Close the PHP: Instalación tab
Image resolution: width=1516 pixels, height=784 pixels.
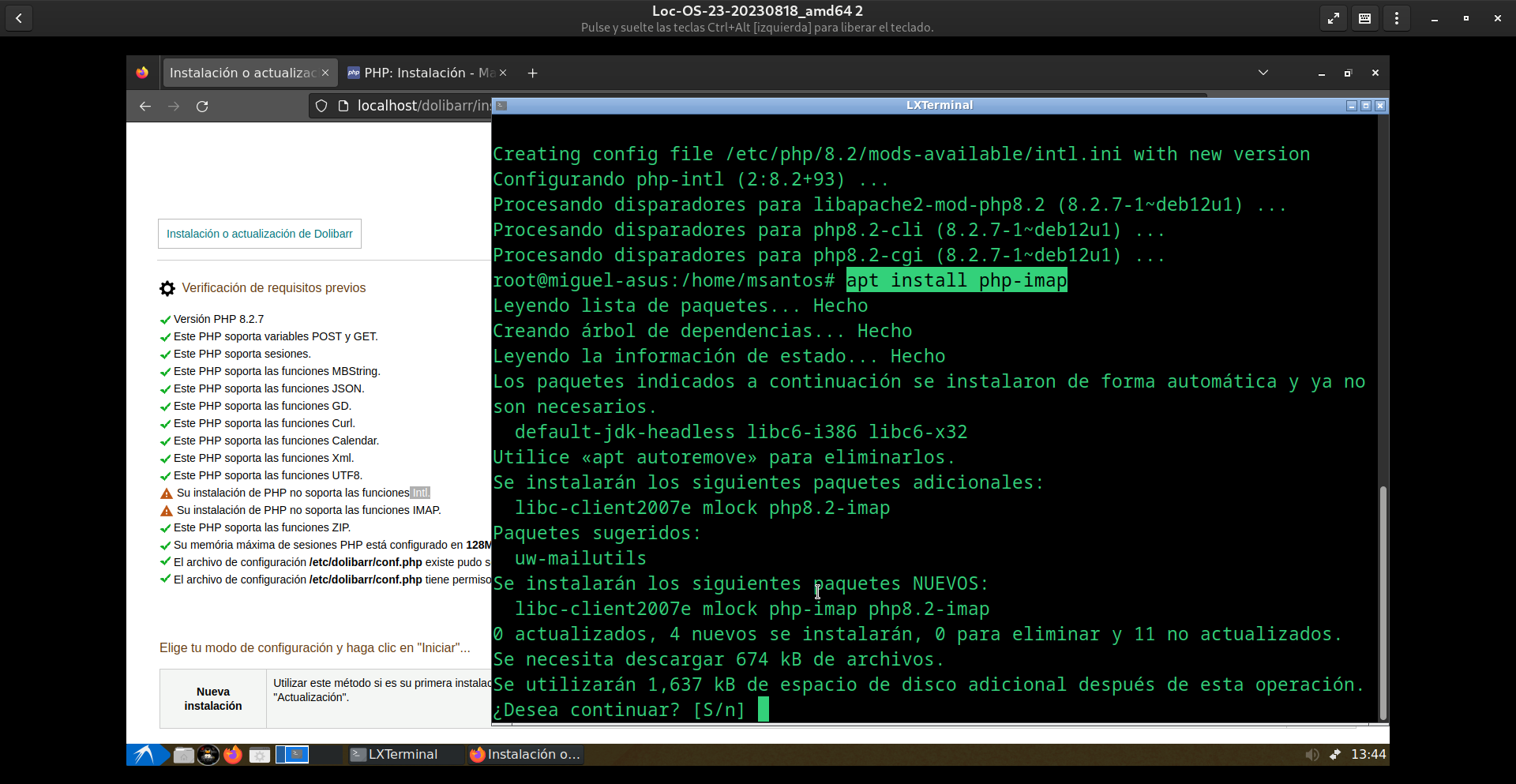(503, 73)
